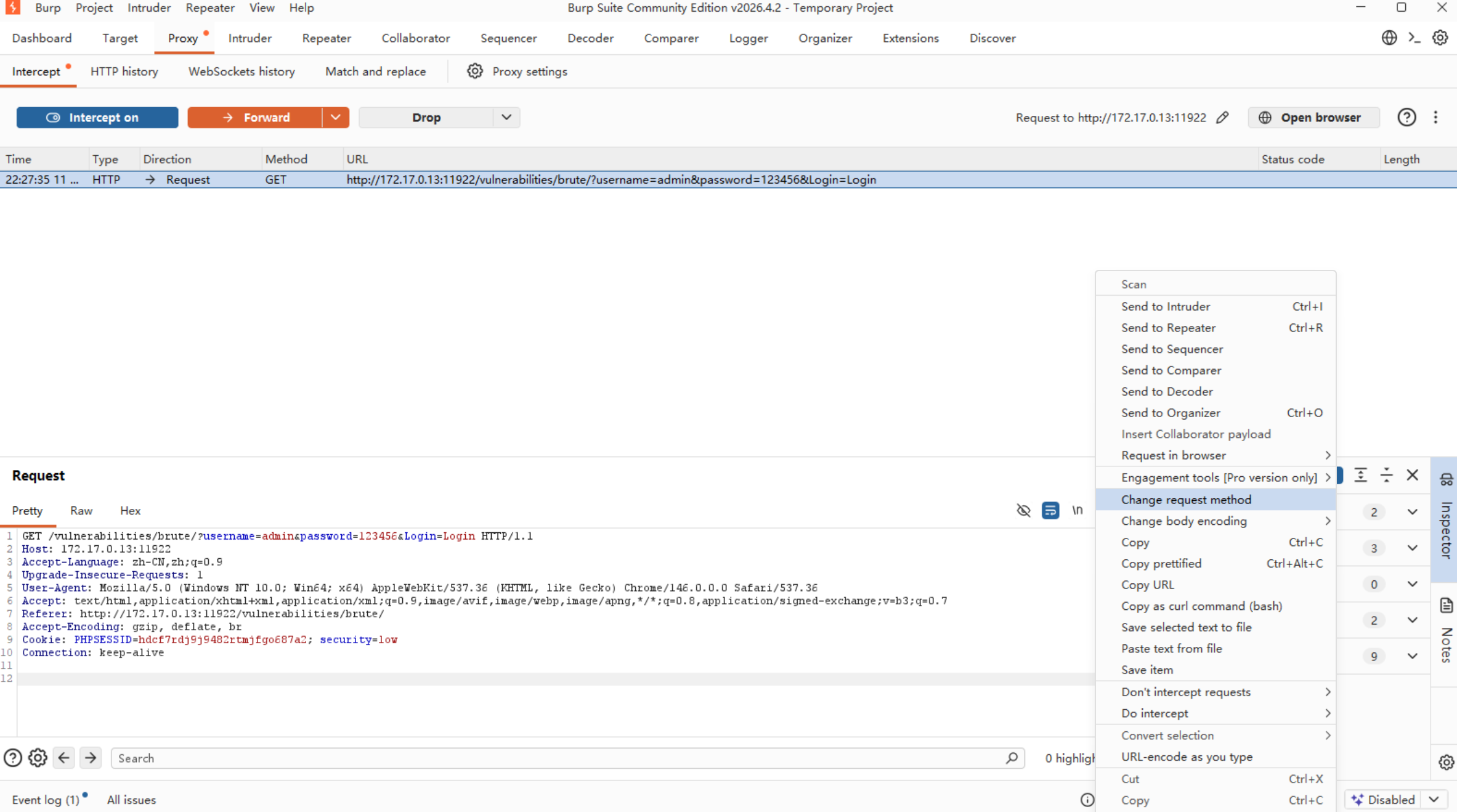Go to next search match arrow
Screen dimensions: 1457x812
[91, 758]
